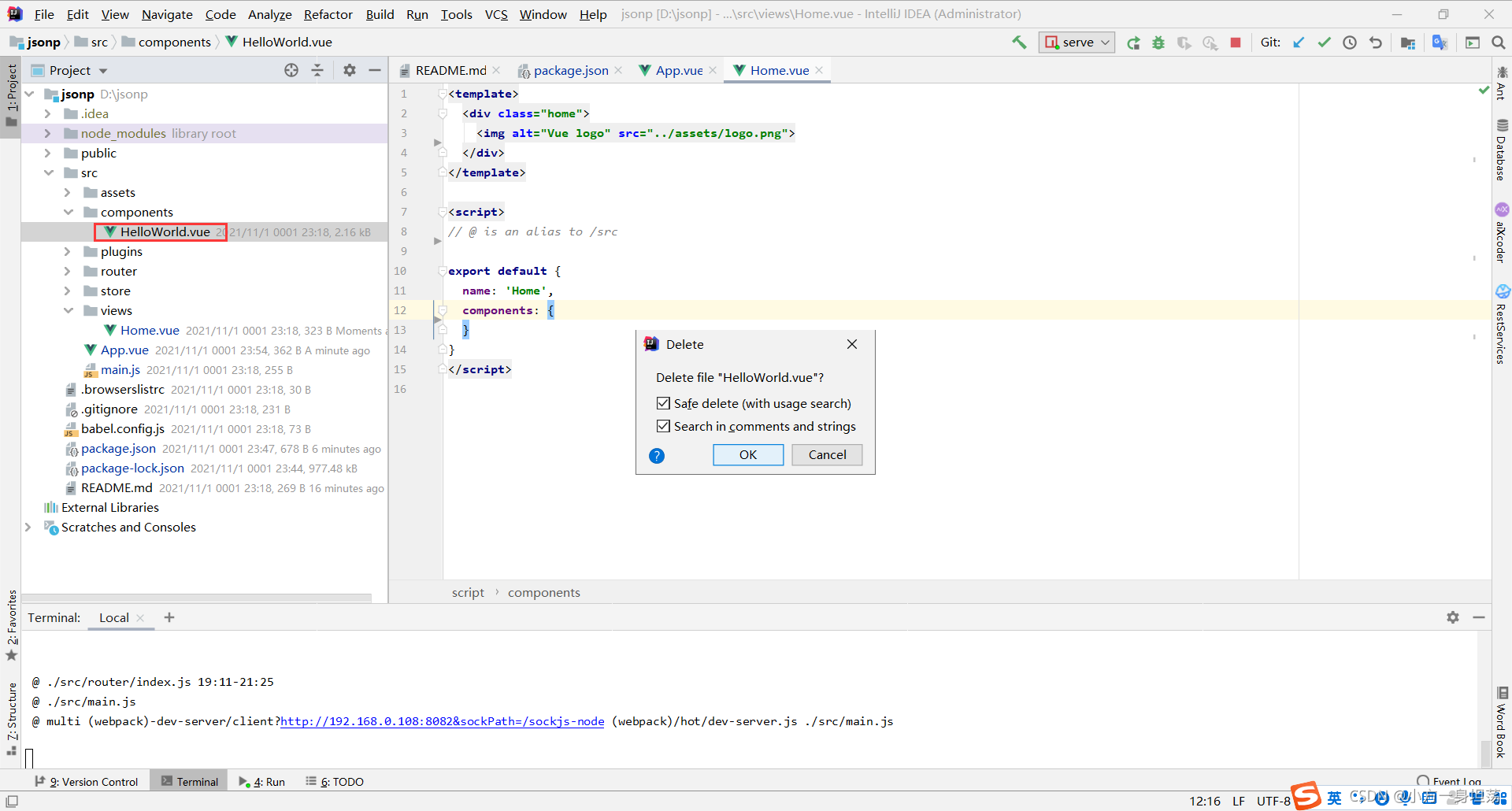This screenshot has width=1512, height=811.
Task: Click the Locate/Scroll from Source crosshair icon
Action: 291,70
